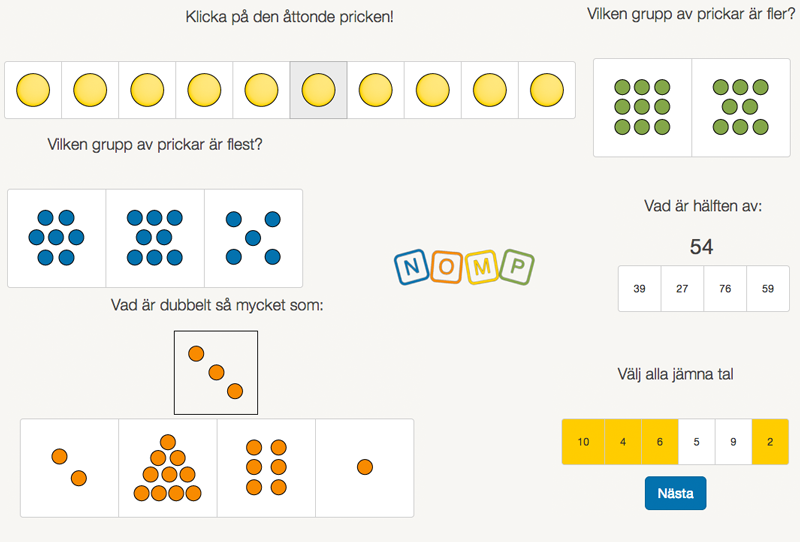
Task: Click the first yellow dot in the row
Action: point(33,90)
